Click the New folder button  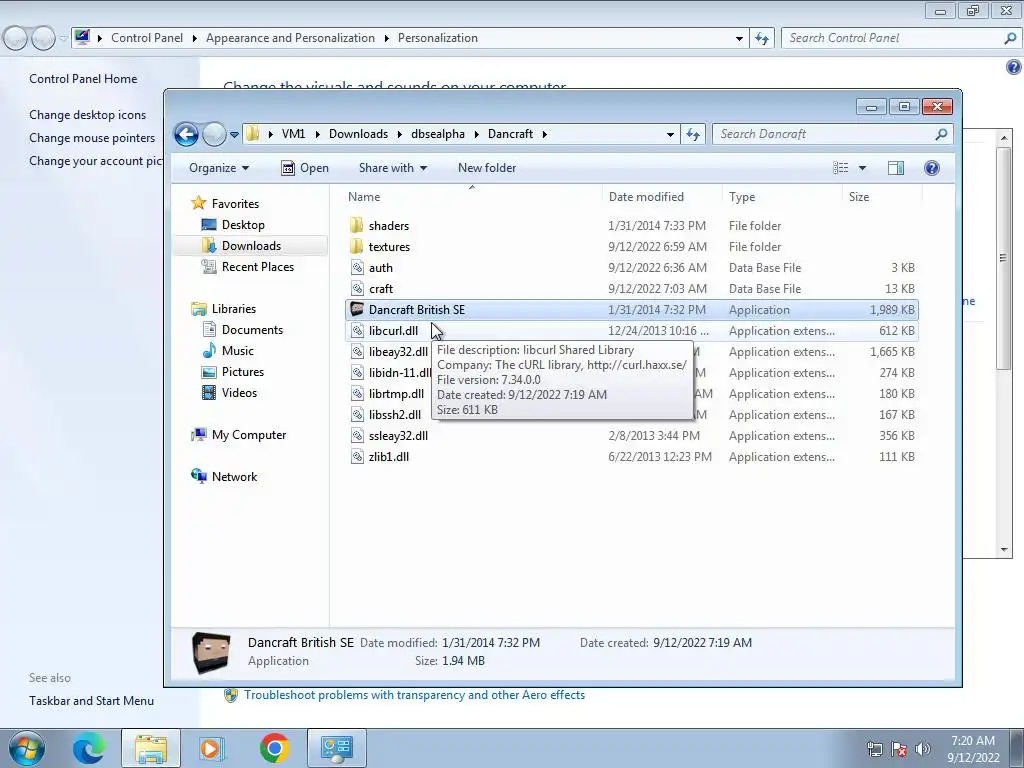[x=487, y=168]
